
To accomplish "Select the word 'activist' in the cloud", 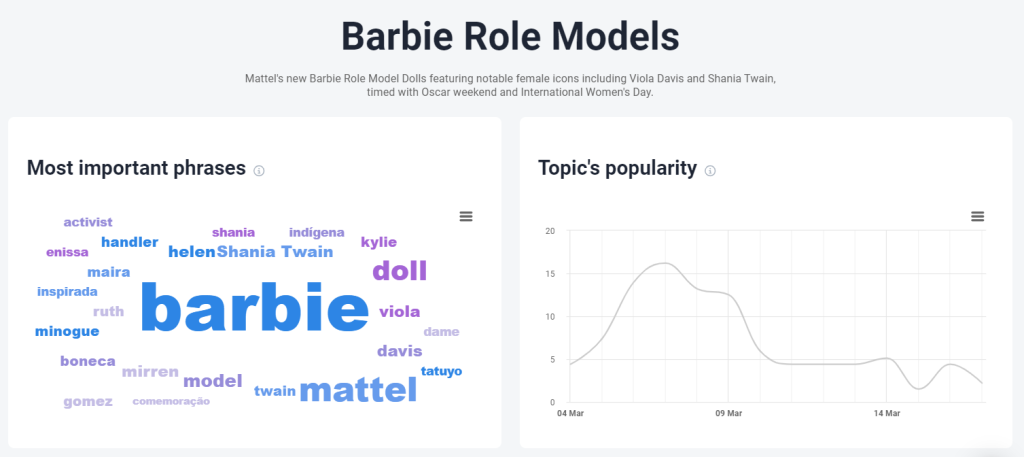I will click(x=88, y=222).
